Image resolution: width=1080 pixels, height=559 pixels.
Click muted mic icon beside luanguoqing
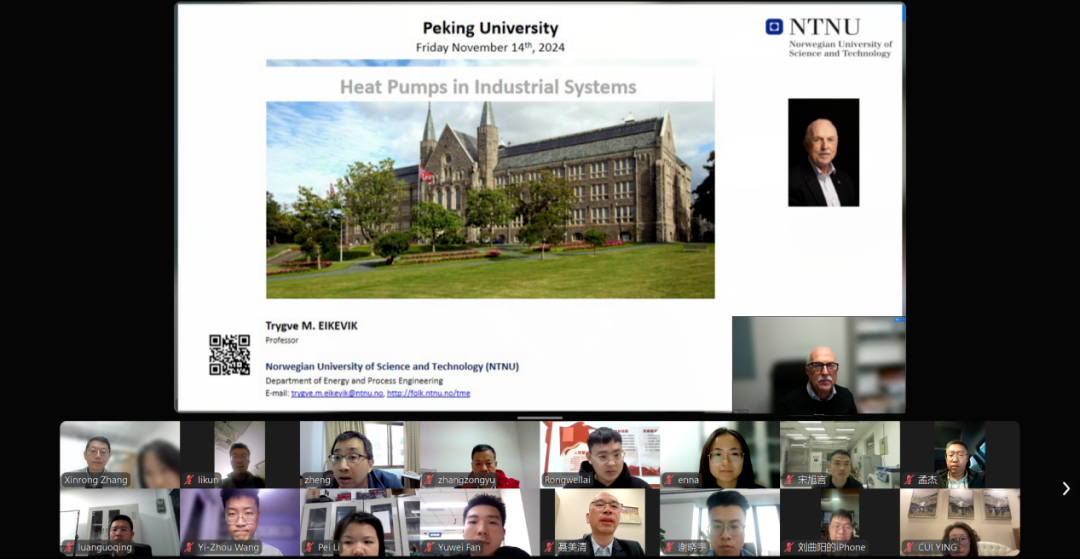point(69,547)
